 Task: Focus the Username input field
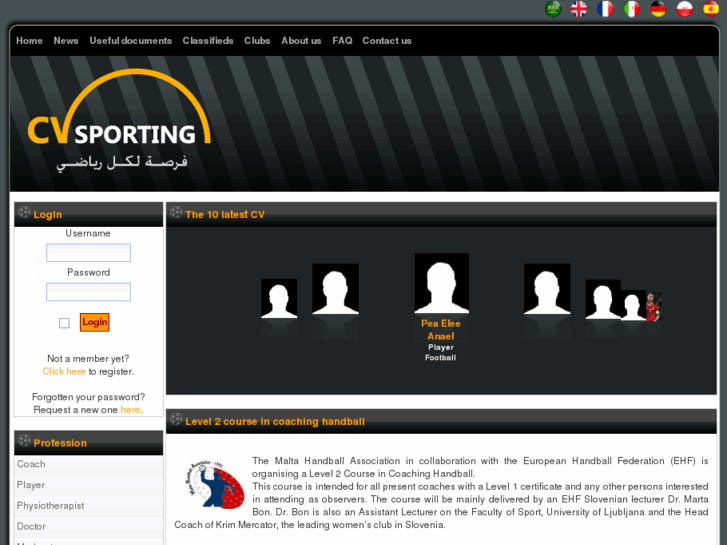pyautogui.click(x=89, y=253)
